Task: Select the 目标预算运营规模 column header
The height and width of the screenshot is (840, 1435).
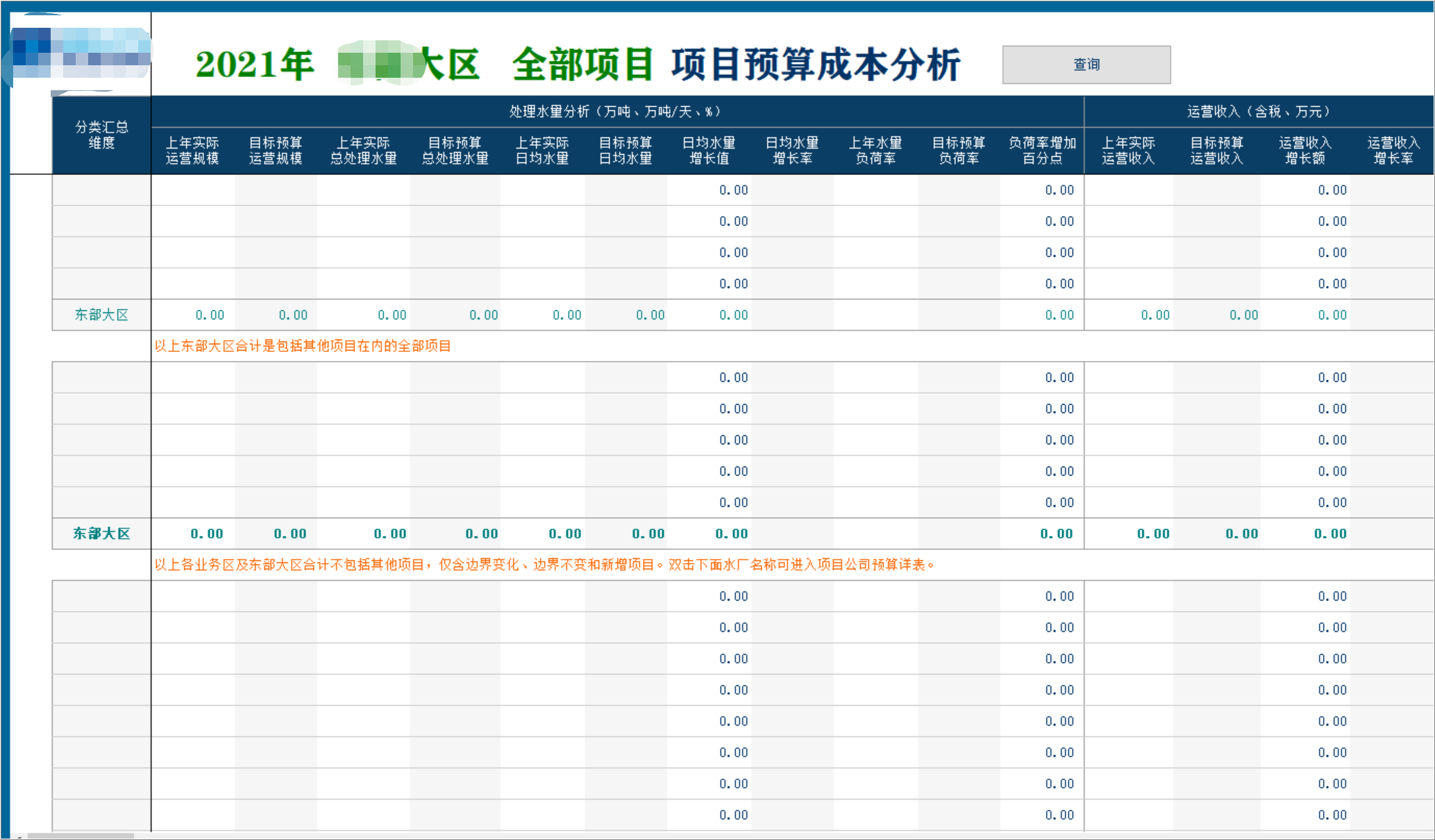Action: coord(276,151)
